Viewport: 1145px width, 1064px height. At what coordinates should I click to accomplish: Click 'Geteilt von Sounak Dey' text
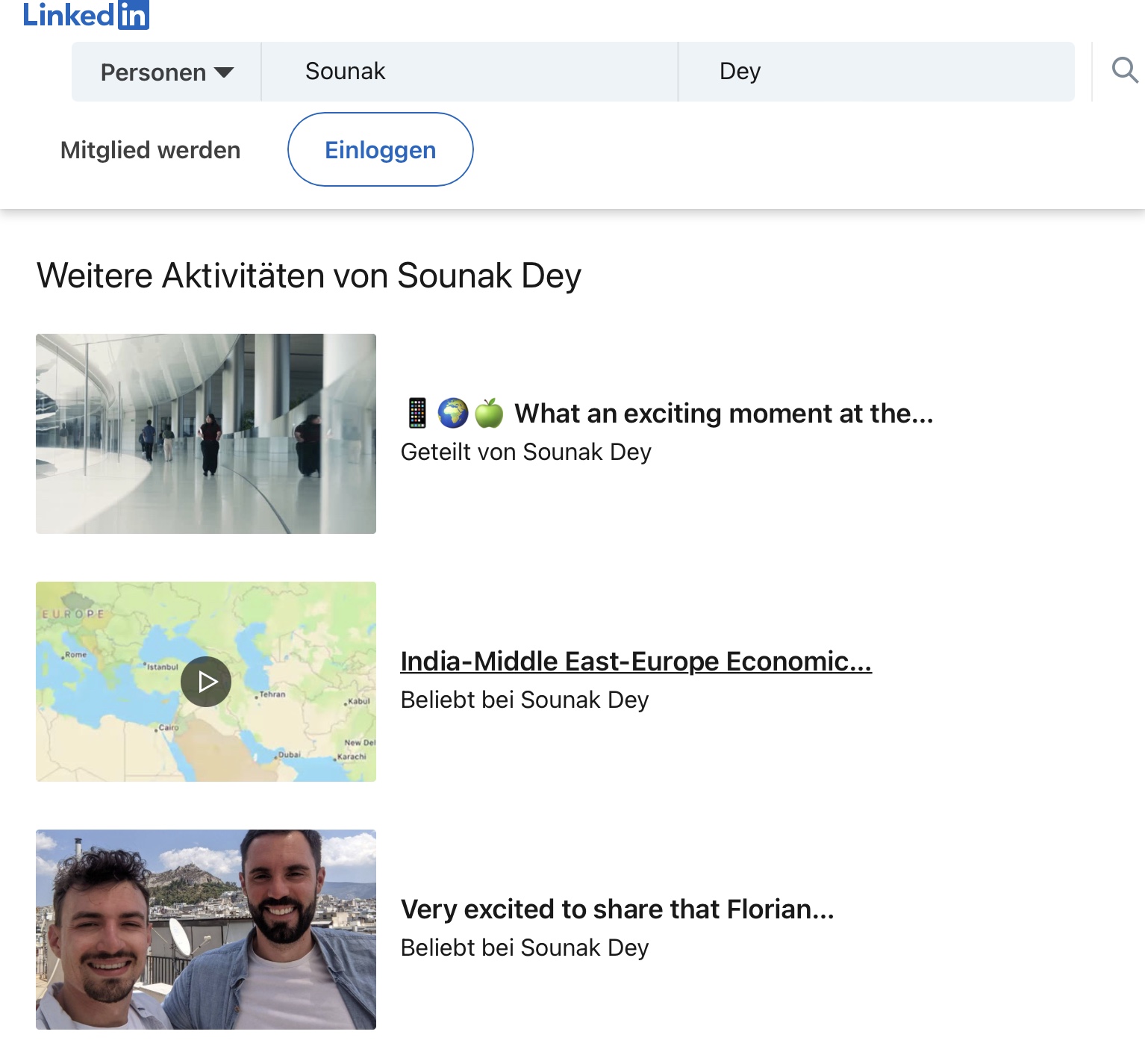(525, 452)
